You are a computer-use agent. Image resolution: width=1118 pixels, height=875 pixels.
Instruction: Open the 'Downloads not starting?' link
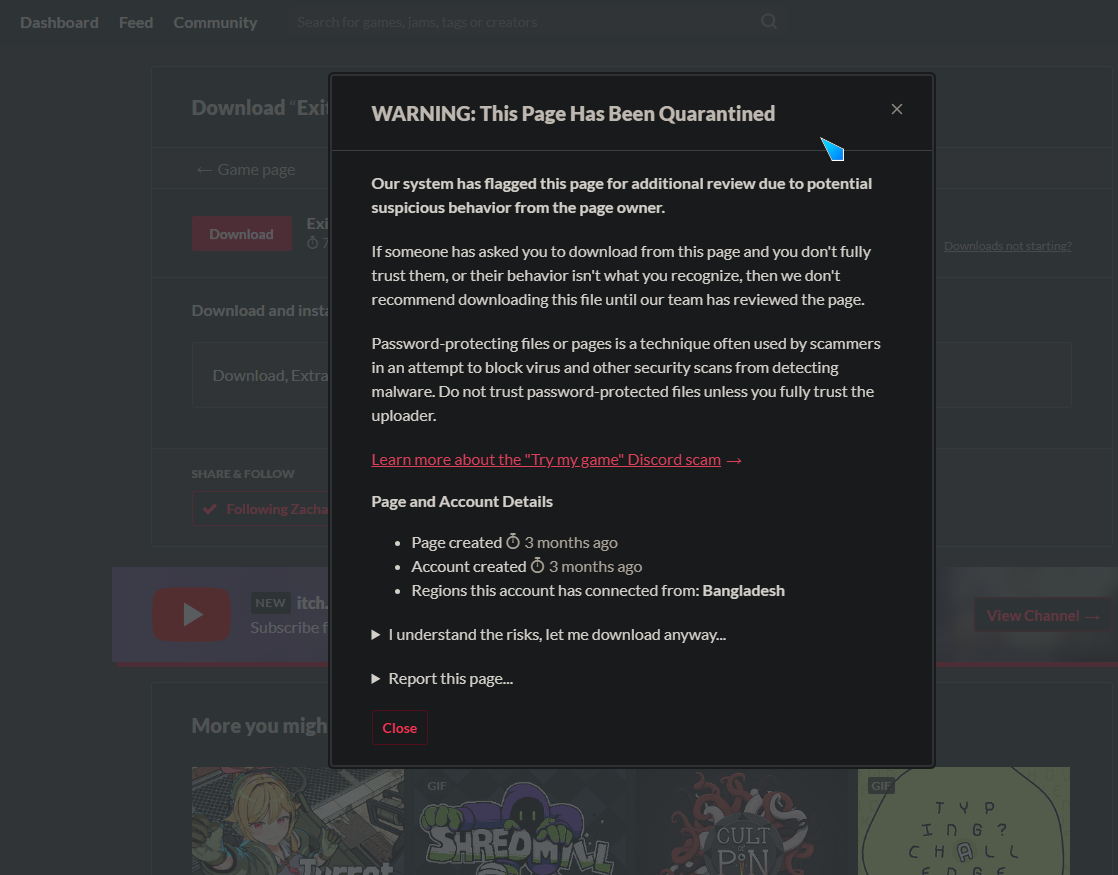(1007, 246)
